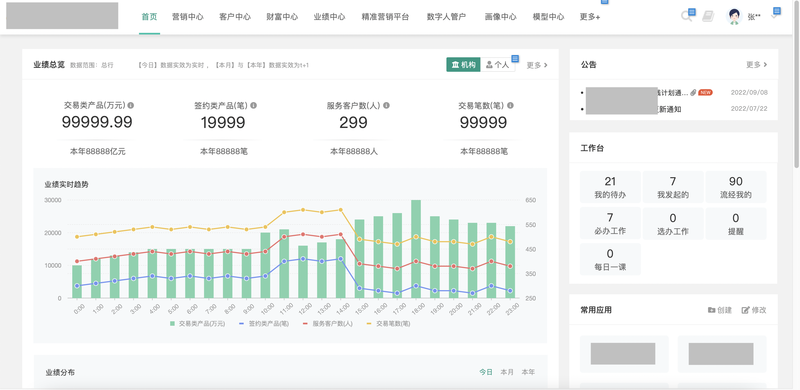Image resolution: width=800 pixels, height=390 pixels.
Task: Click the 修改 edit icon in 常用应用
Action: point(745,310)
